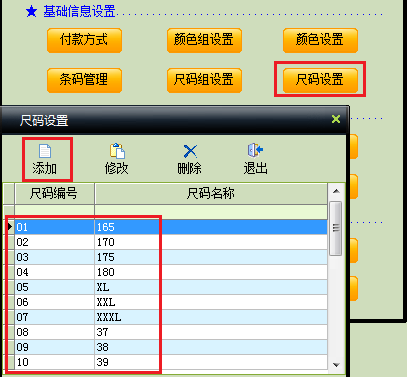Click the 尺码名称 column header

point(211,193)
